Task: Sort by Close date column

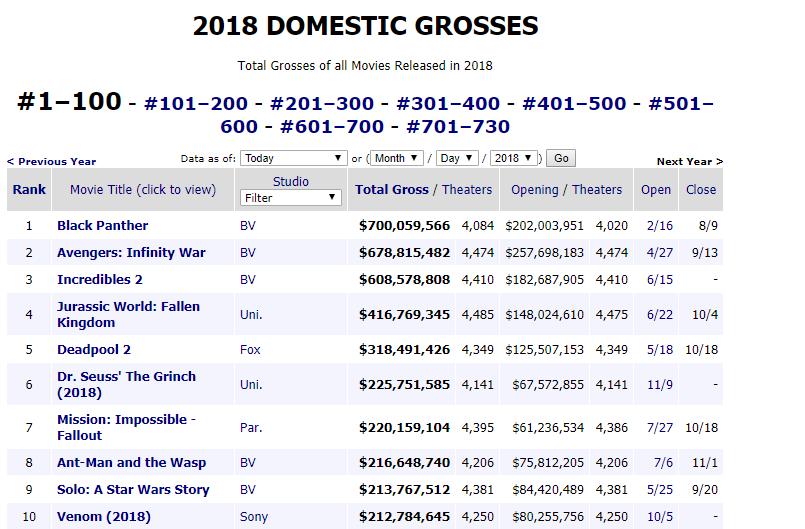Action: coord(701,189)
